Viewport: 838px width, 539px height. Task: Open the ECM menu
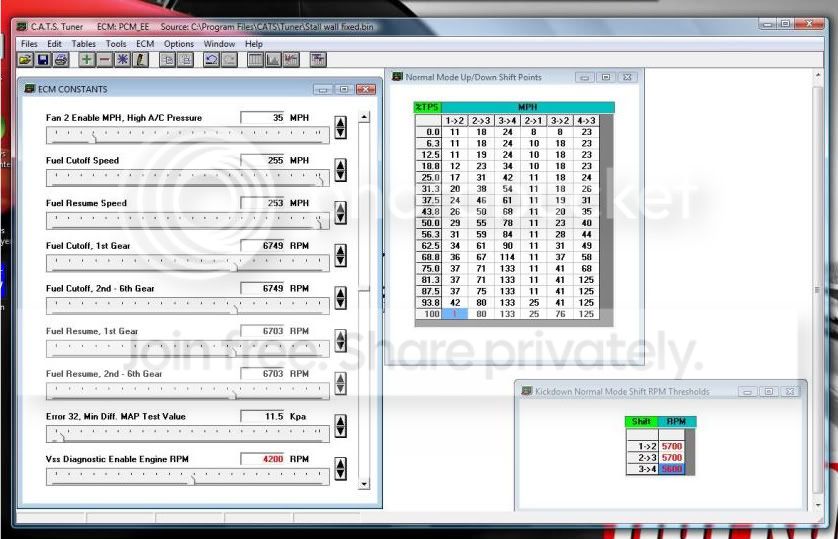tap(145, 44)
